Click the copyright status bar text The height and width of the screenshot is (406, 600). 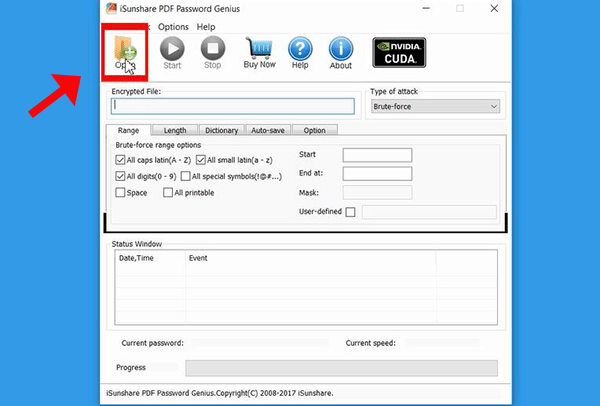(220, 393)
